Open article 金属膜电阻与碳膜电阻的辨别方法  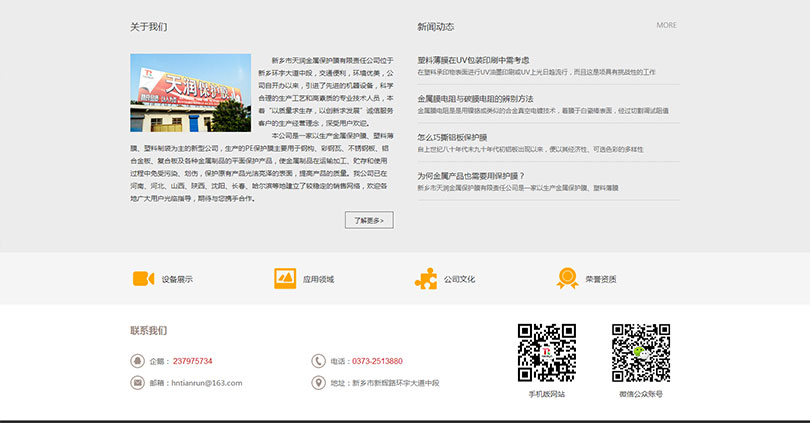pos(475,99)
